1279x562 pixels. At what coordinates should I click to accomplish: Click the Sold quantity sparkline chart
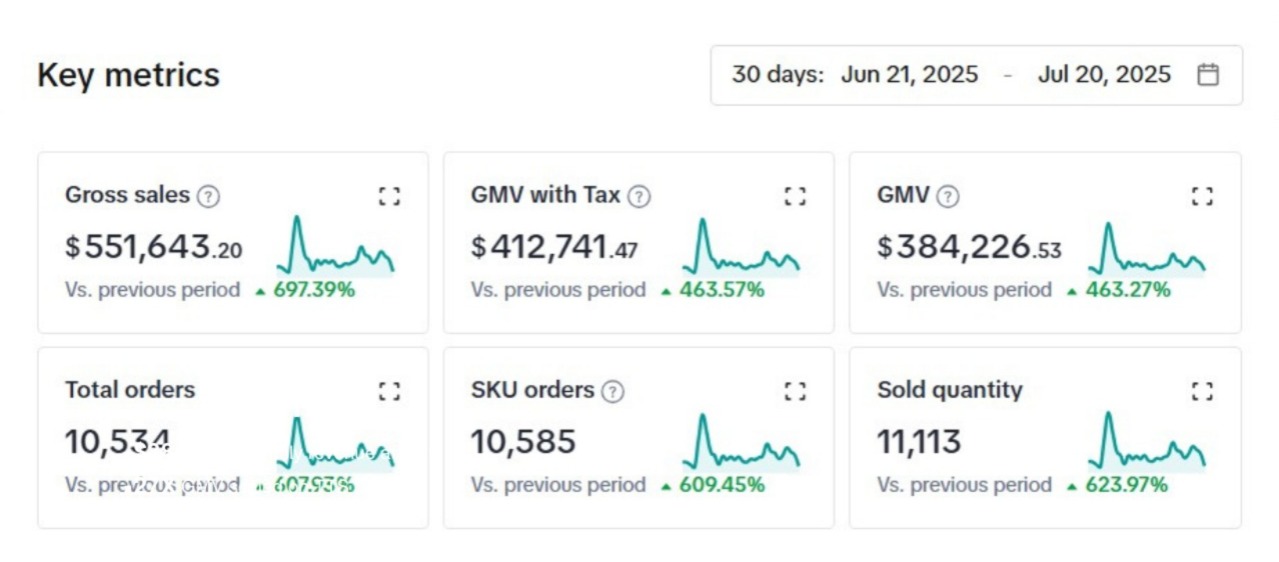(x=1147, y=445)
